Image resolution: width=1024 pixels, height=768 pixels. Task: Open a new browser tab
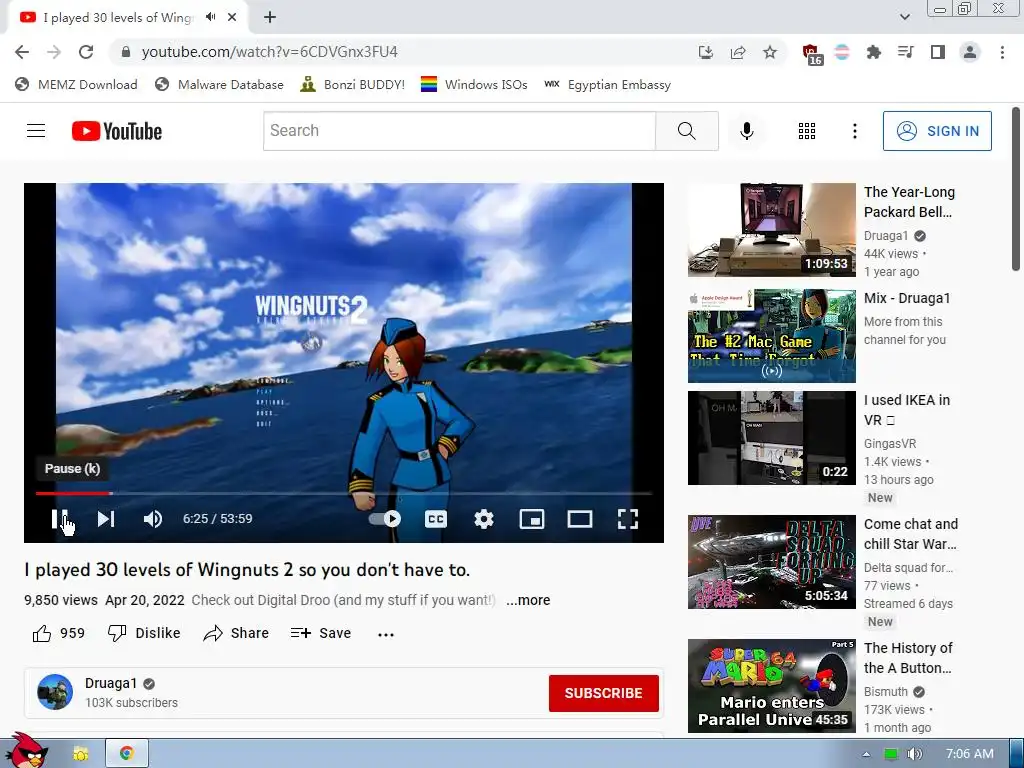[x=270, y=18]
